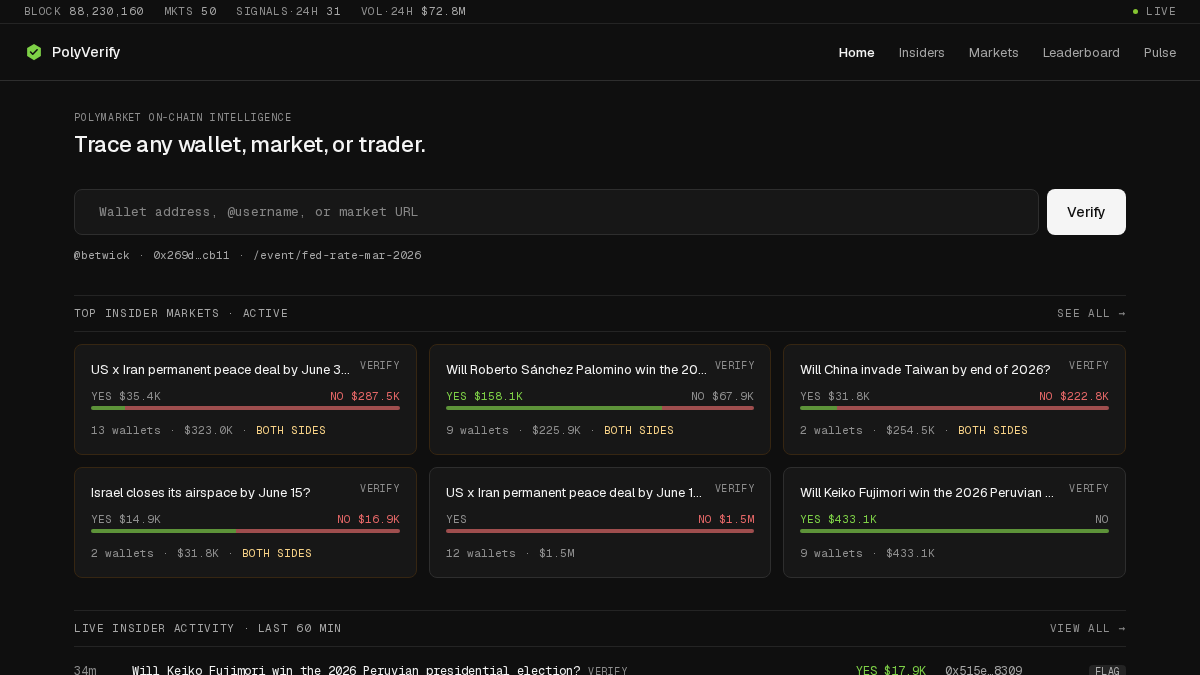Open the Markets nav tab
Viewport: 1200px width, 675px height.
coord(993,52)
